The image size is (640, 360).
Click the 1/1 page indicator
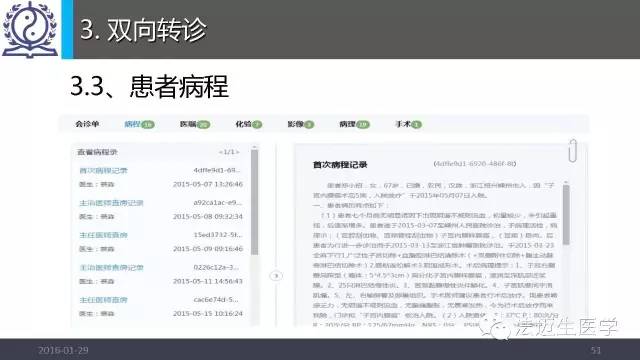point(229,152)
